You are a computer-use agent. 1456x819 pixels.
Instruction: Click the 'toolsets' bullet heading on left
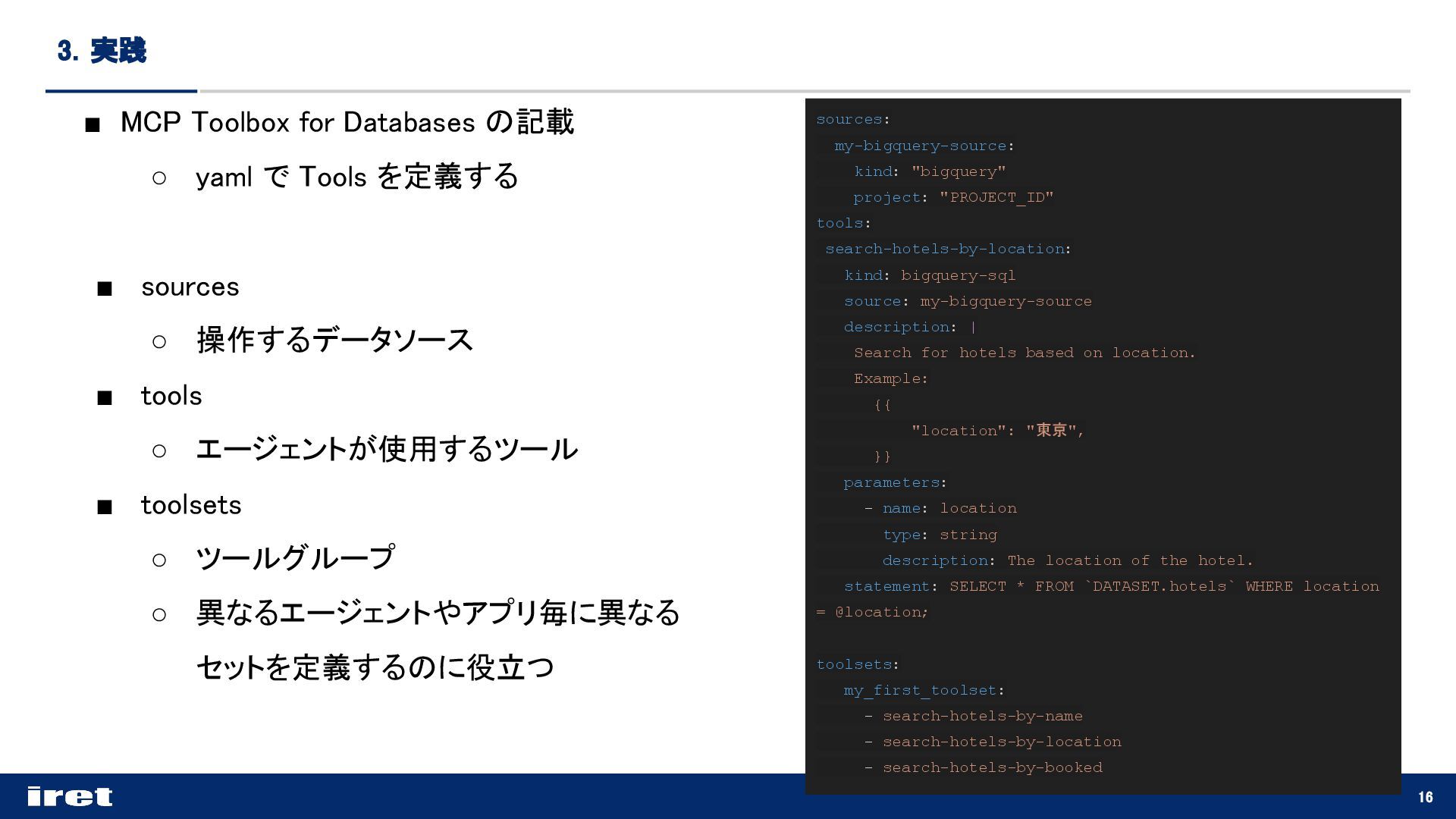191,505
